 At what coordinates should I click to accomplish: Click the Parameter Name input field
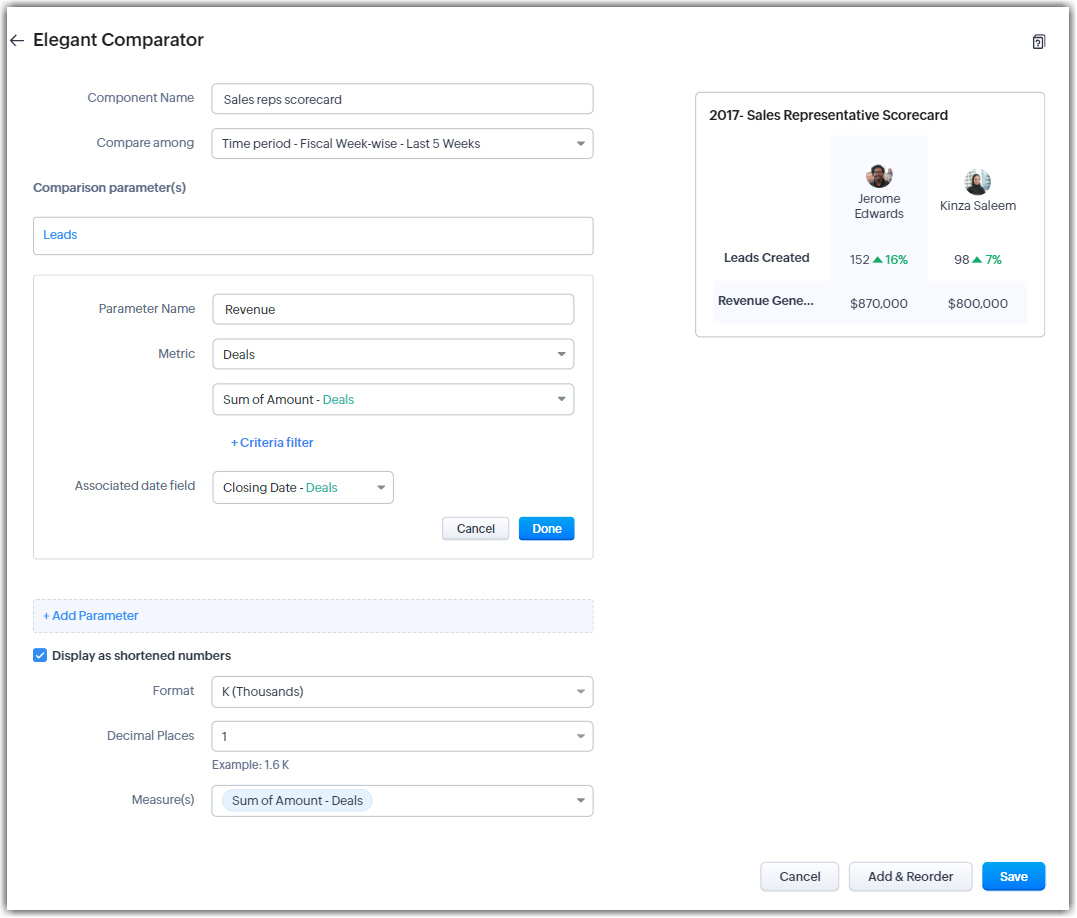coord(393,310)
